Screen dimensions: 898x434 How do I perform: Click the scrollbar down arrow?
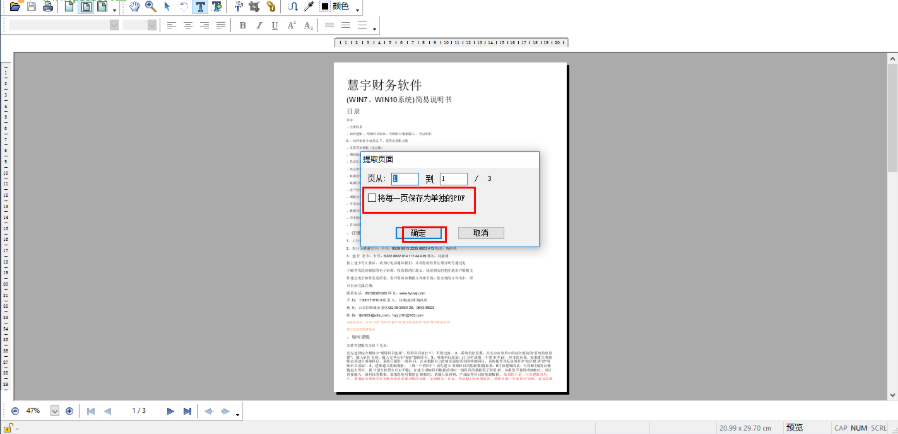(892, 394)
